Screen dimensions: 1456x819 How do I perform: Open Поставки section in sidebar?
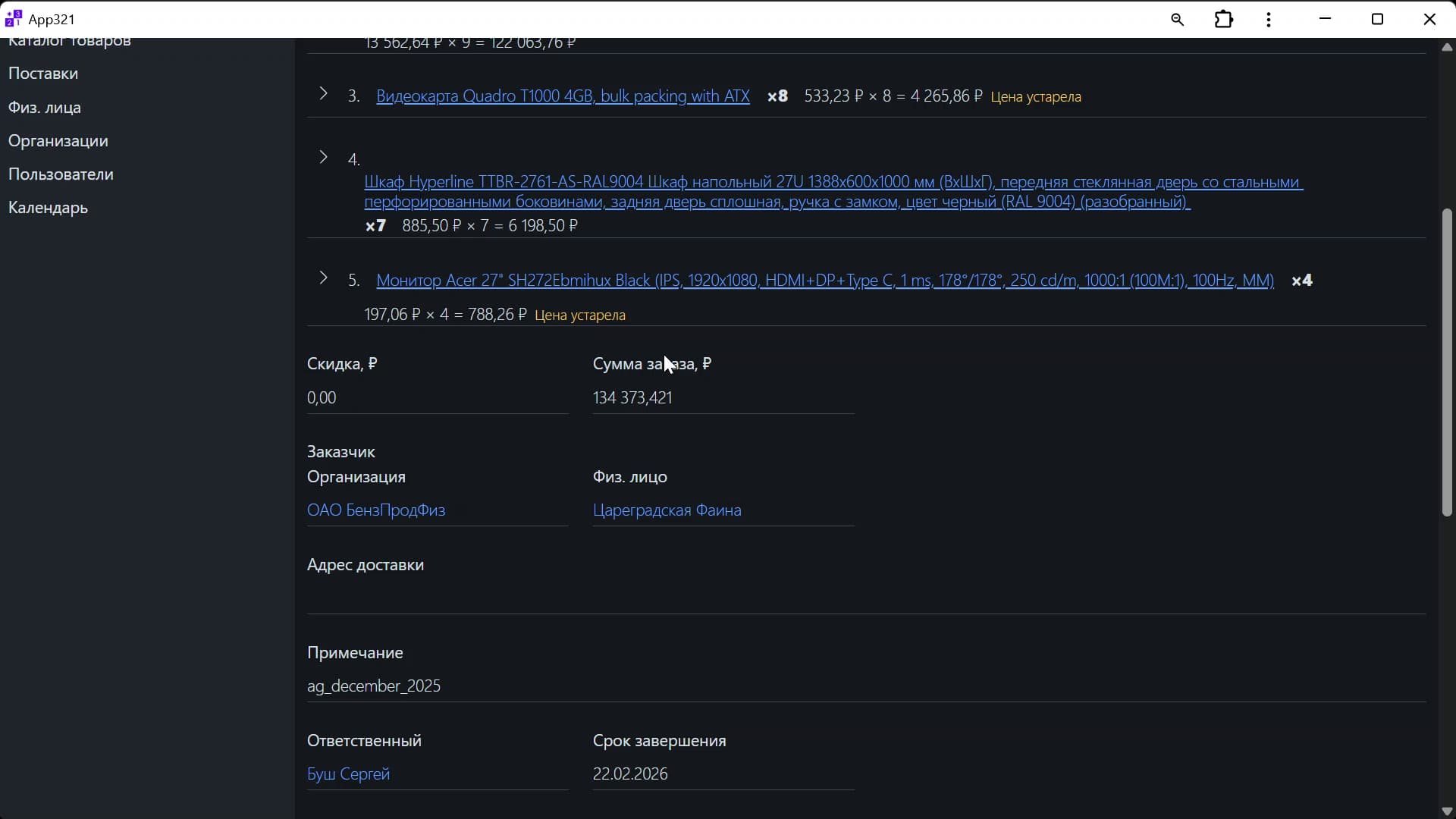(x=43, y=74)
